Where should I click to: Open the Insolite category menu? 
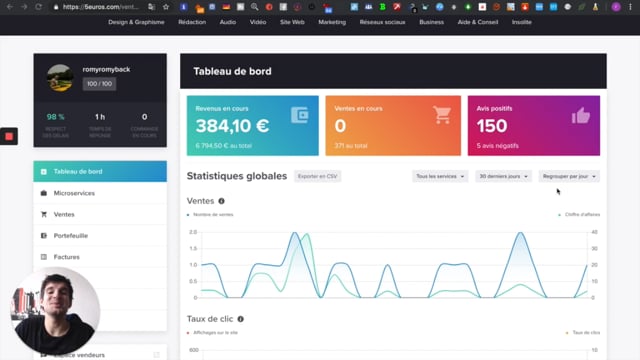(x=522, y=22)
